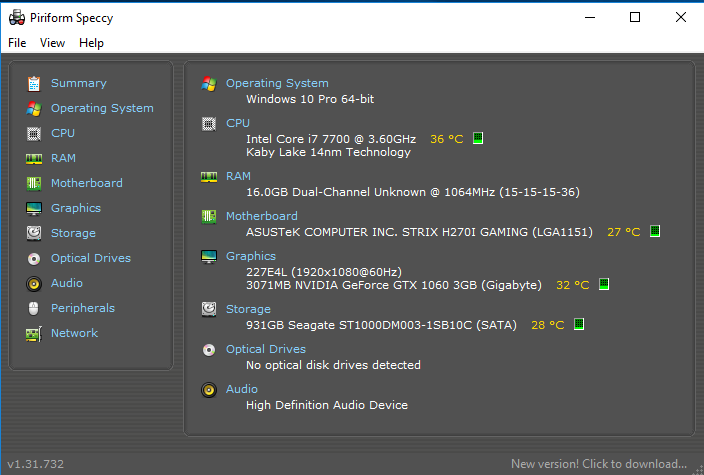View the Graphics sidebar section

[76, 209]
